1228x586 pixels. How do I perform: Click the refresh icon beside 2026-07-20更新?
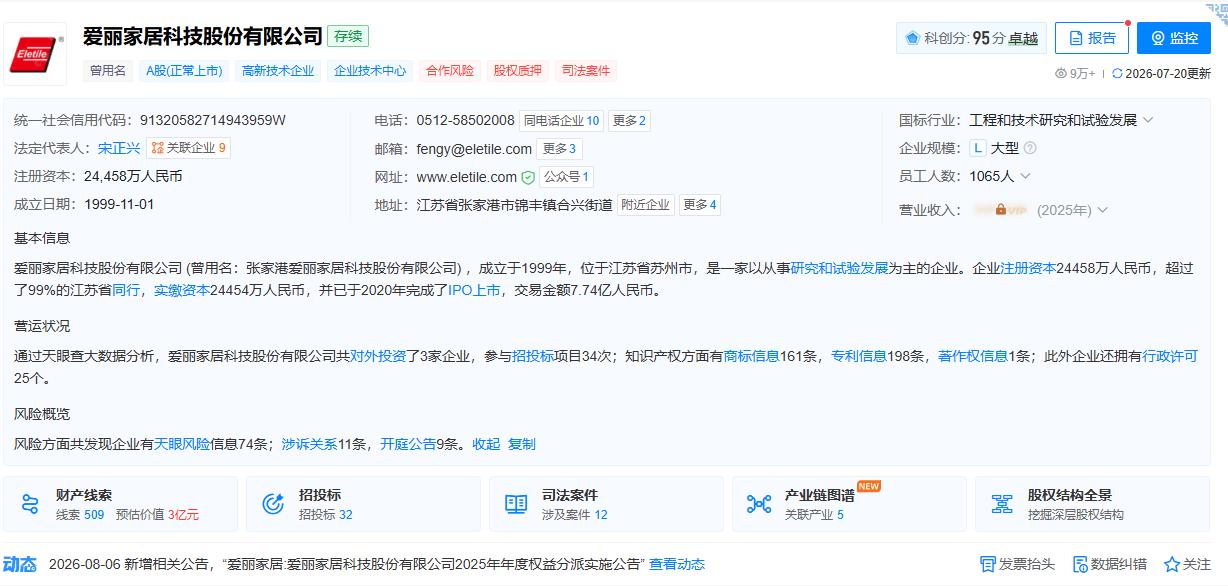pyautogui.click(x=1117, y=73)
